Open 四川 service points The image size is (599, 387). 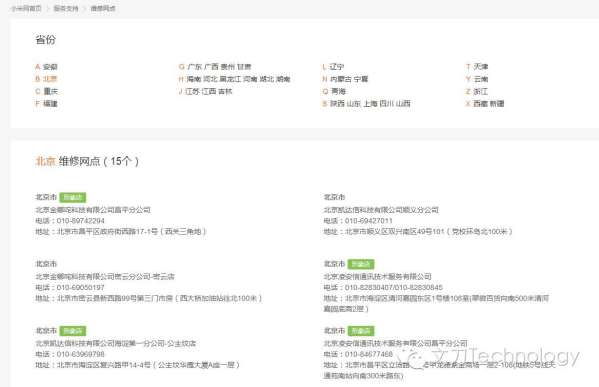coord(387,104)
